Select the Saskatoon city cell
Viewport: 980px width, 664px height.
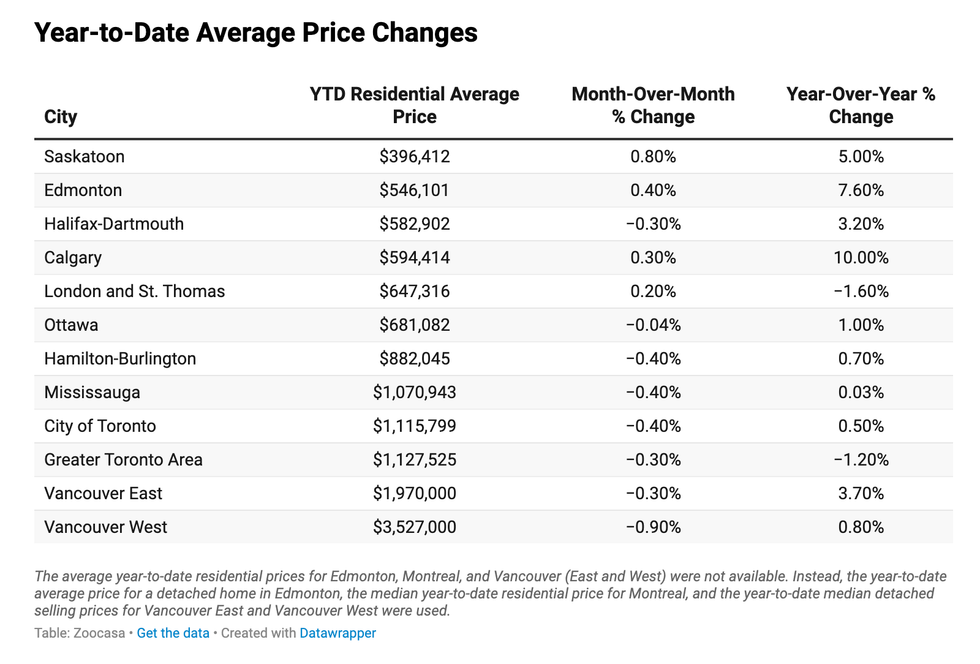pos(84,157)
